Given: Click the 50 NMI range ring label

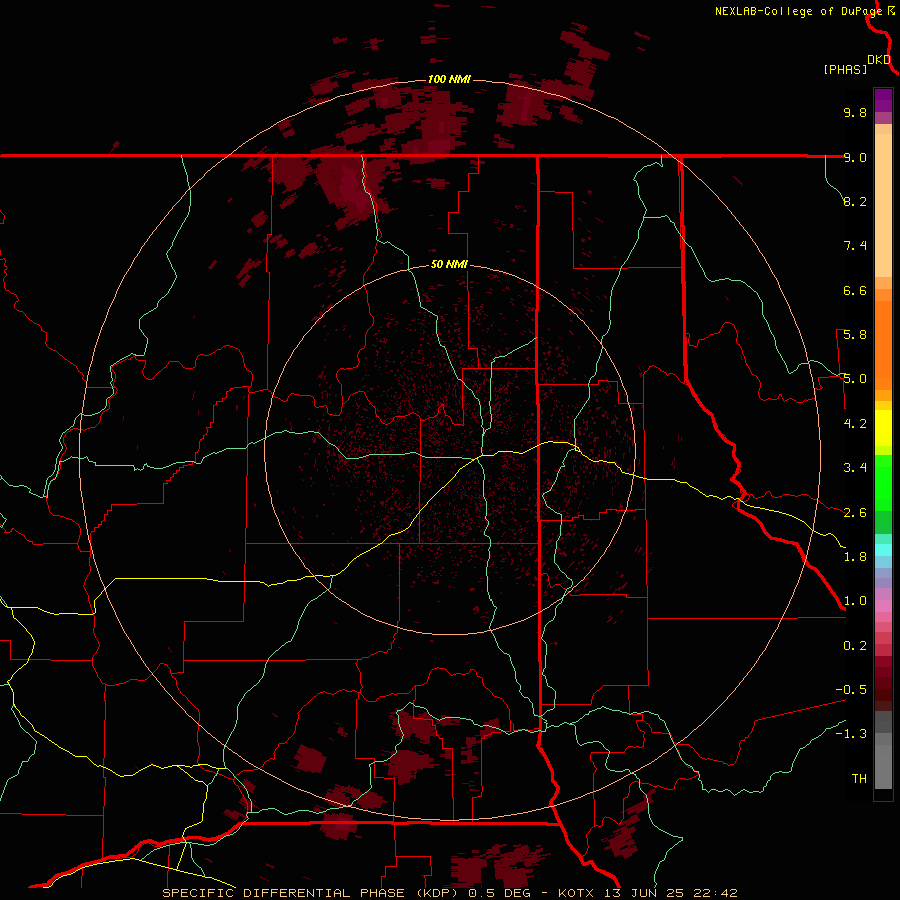Looking at the screenshot, I should pyautogui.click(x=449, y=265).
